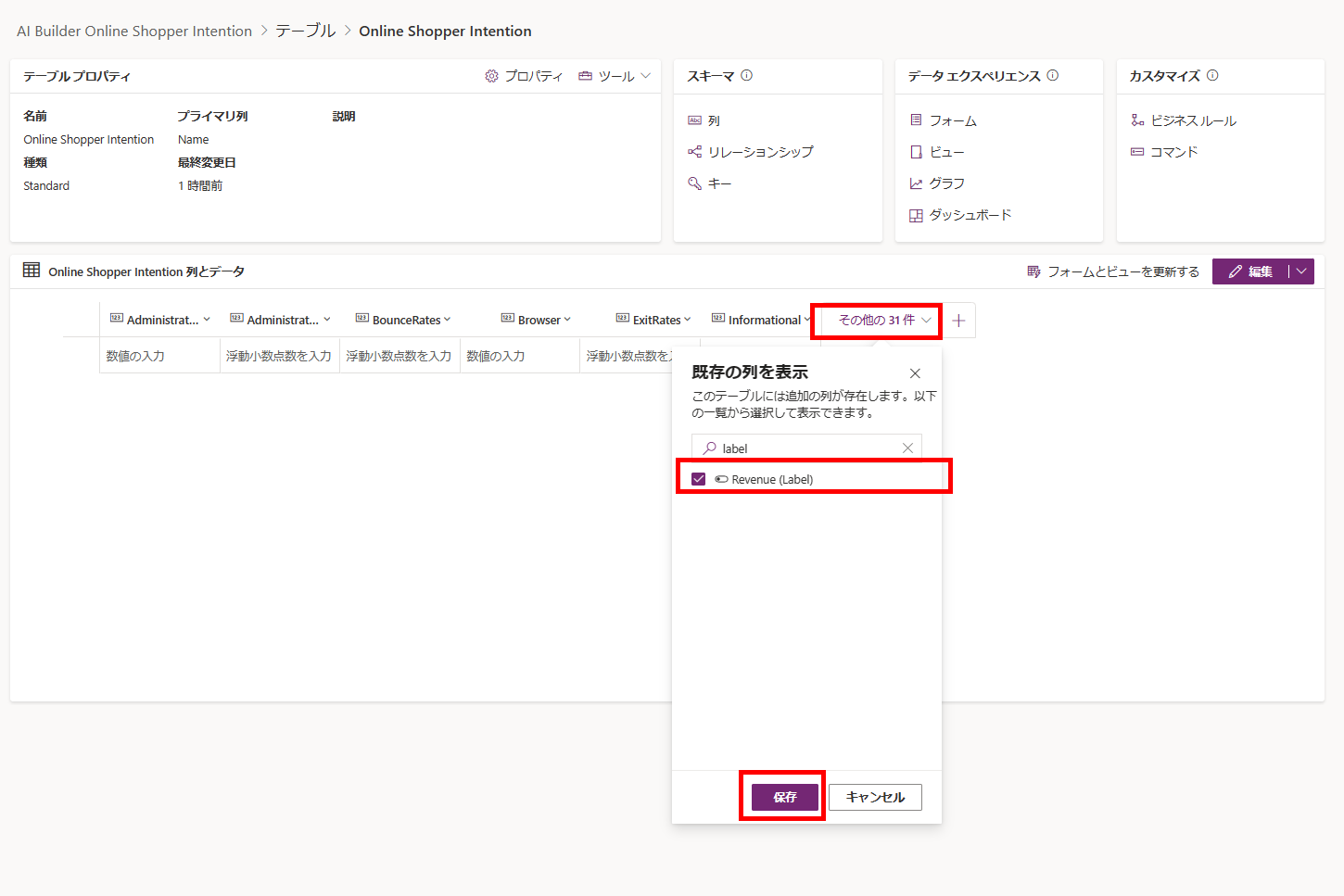Go to テーブル breadcrumb
Viewport: 1344px width, 896px height.
click(x=305, y=31)
